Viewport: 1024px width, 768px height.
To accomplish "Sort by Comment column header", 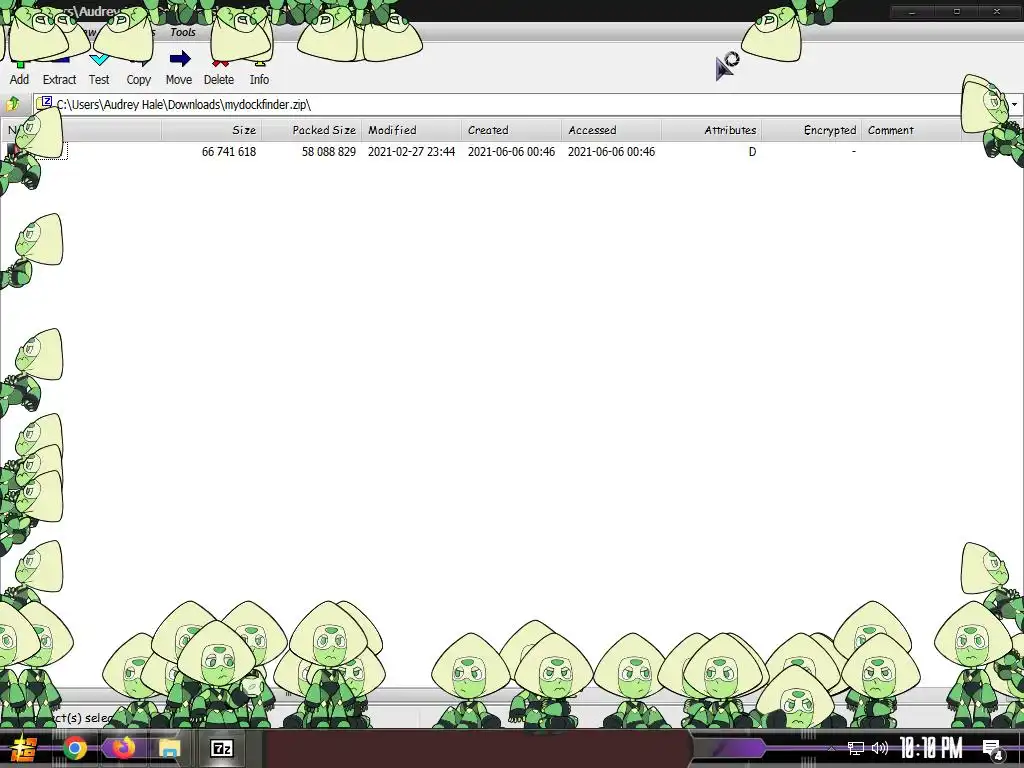I will coord(911,130).
